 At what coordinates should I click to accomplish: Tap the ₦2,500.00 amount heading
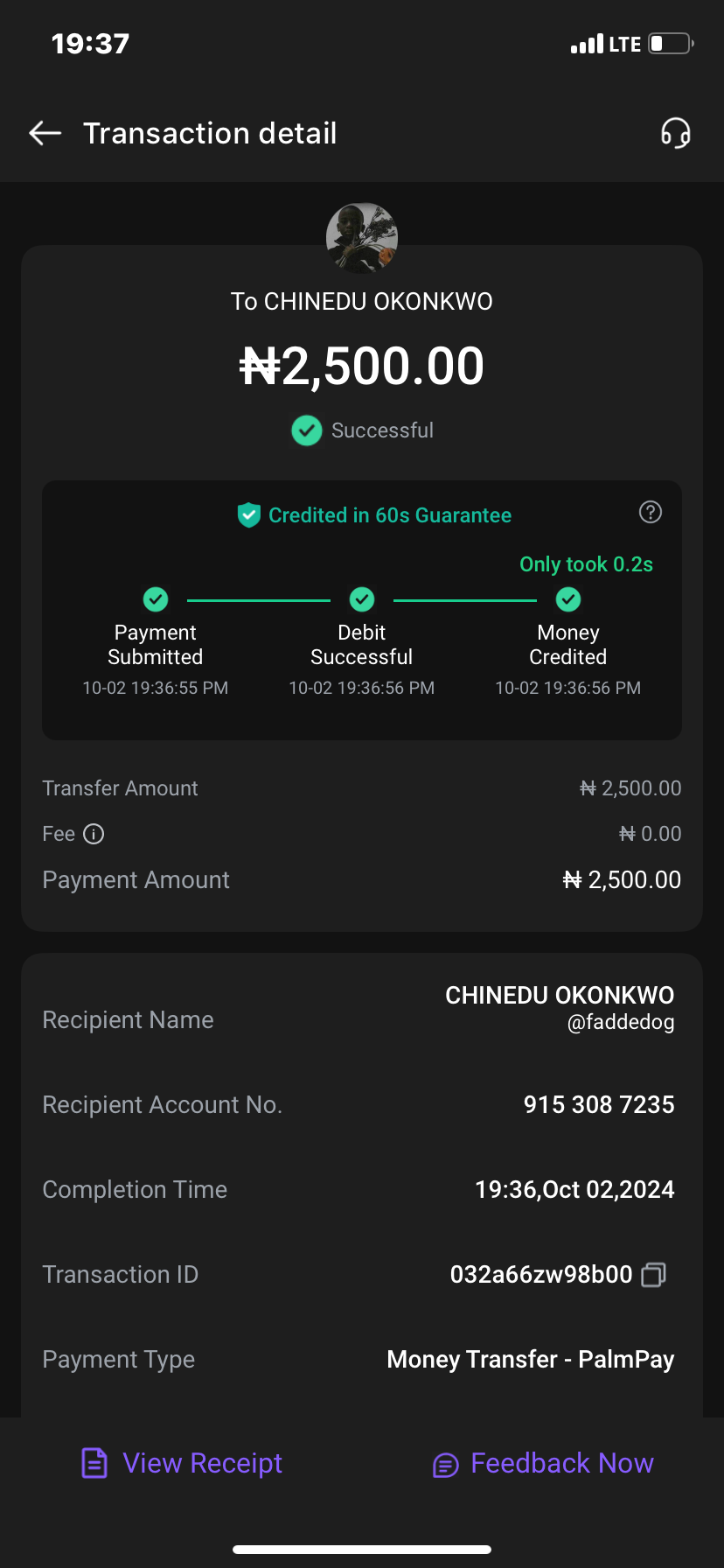[x=362, y=366]
